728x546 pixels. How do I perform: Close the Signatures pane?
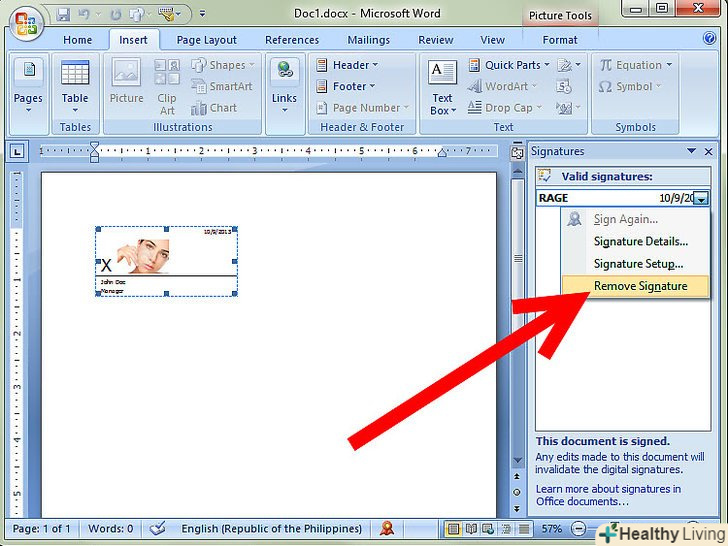pos(708,151)
